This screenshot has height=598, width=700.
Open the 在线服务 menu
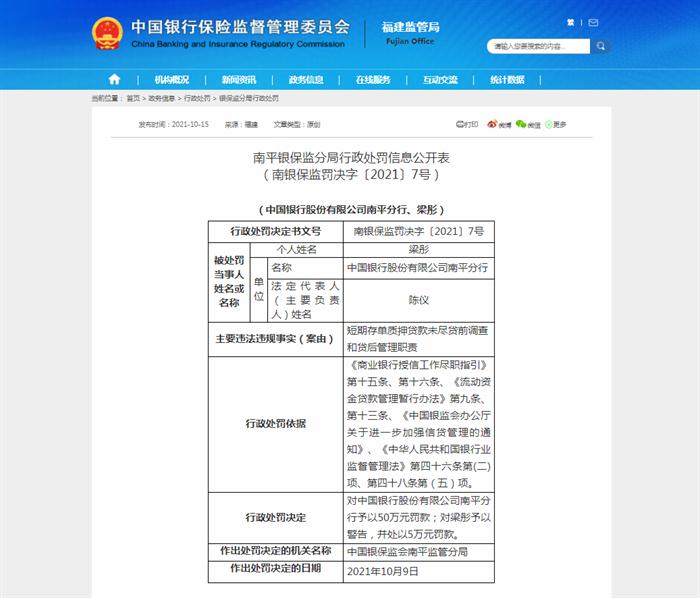[x=373, y=80]
